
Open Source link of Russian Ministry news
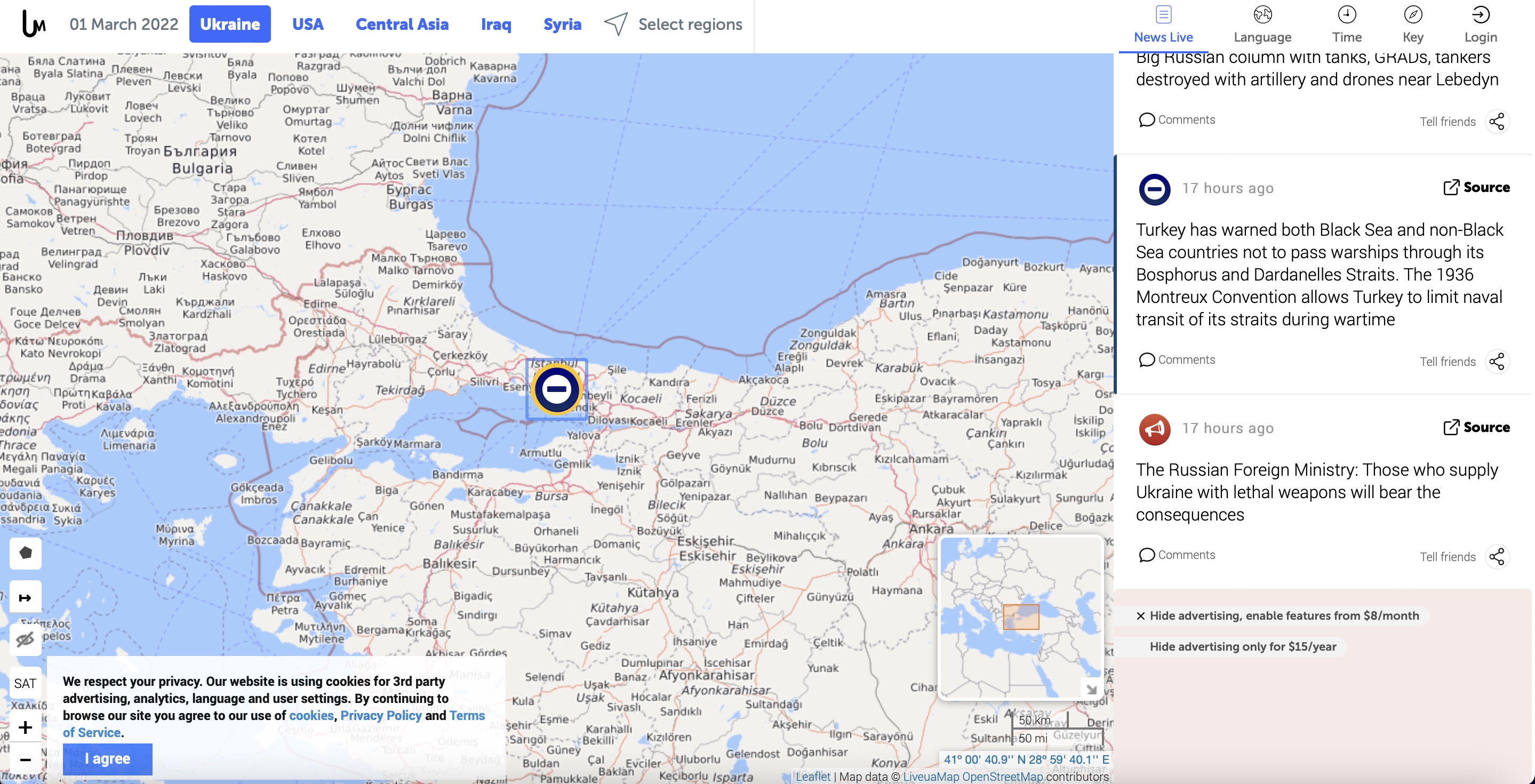point(1477,427)
